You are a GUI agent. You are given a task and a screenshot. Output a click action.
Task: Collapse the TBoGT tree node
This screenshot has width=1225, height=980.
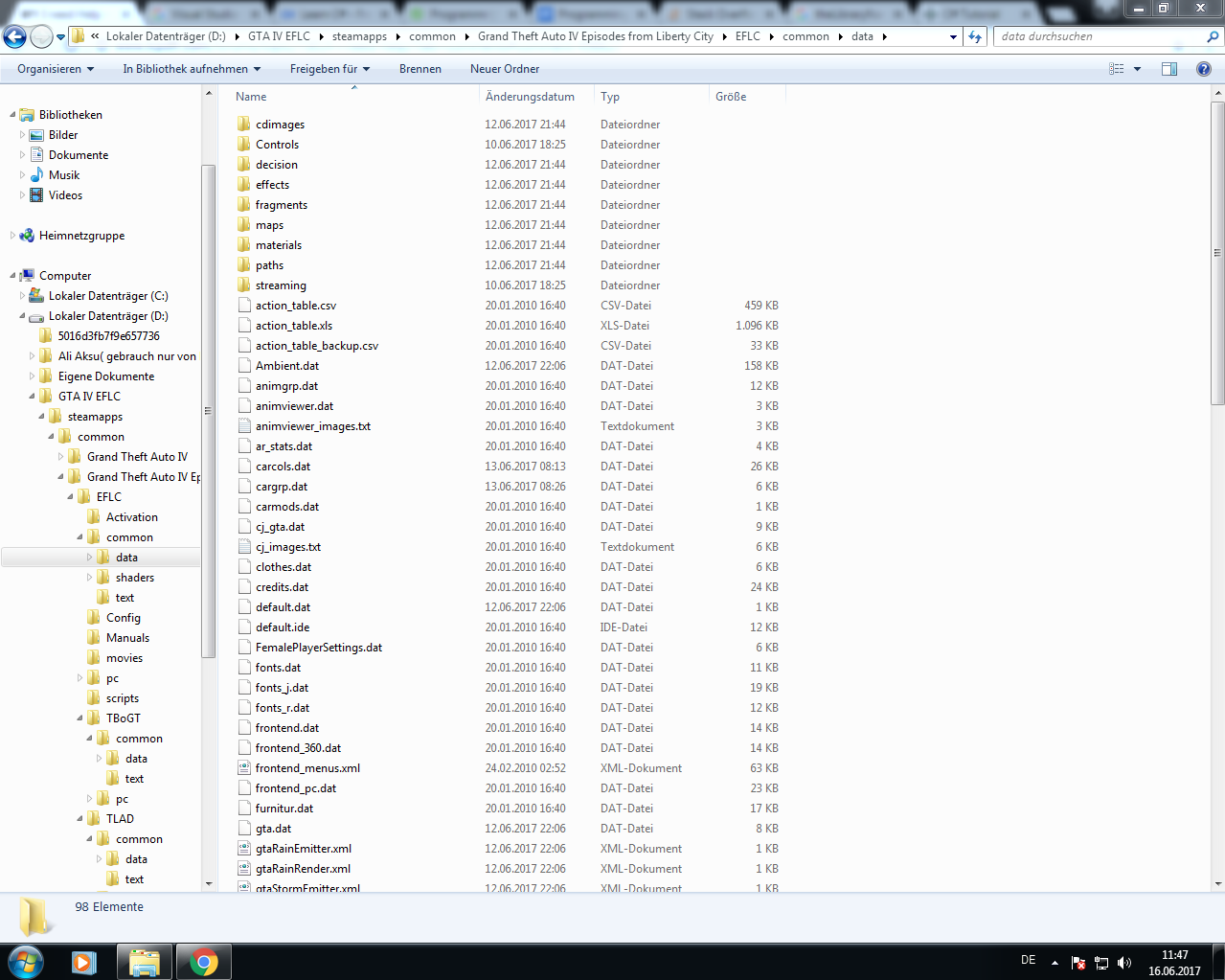click(x=79, y=718)
